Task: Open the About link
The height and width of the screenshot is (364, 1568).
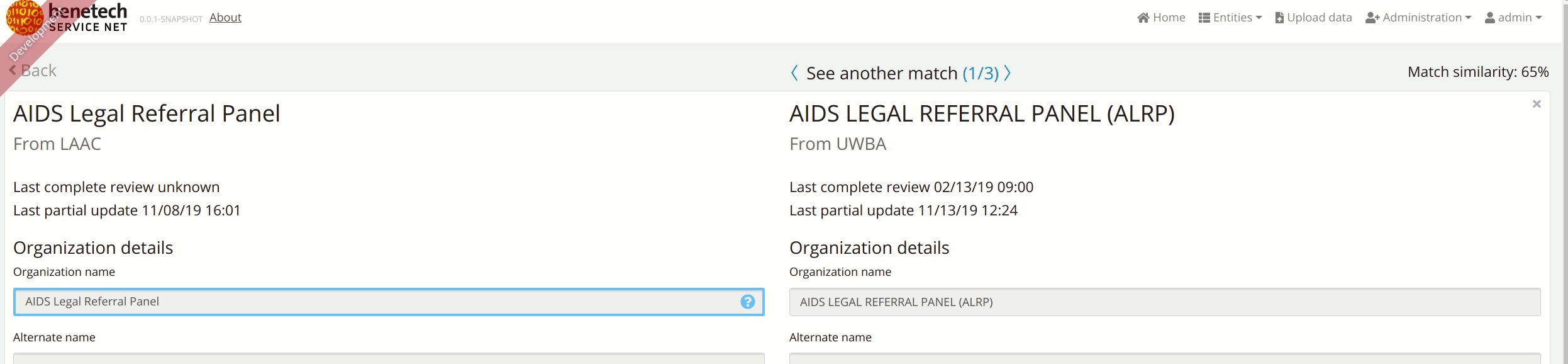Action: [x=225, y=18]
